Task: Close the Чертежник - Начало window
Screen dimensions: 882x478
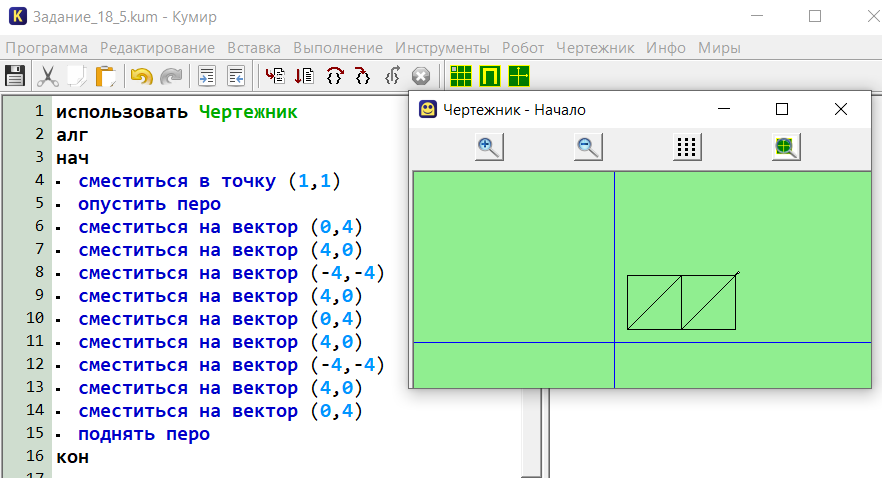Action: pyautogui.click(x=841, y=109)
